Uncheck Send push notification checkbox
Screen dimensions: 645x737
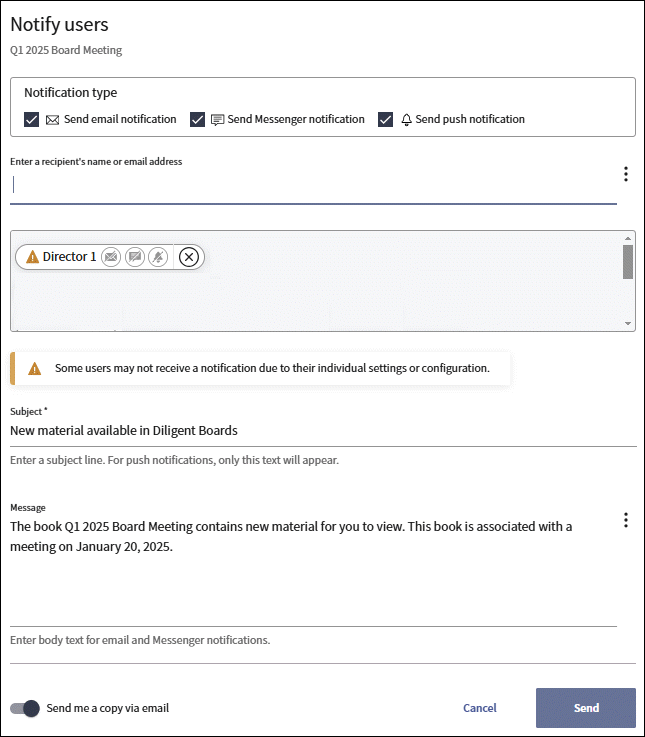click(x=386, y=120)
